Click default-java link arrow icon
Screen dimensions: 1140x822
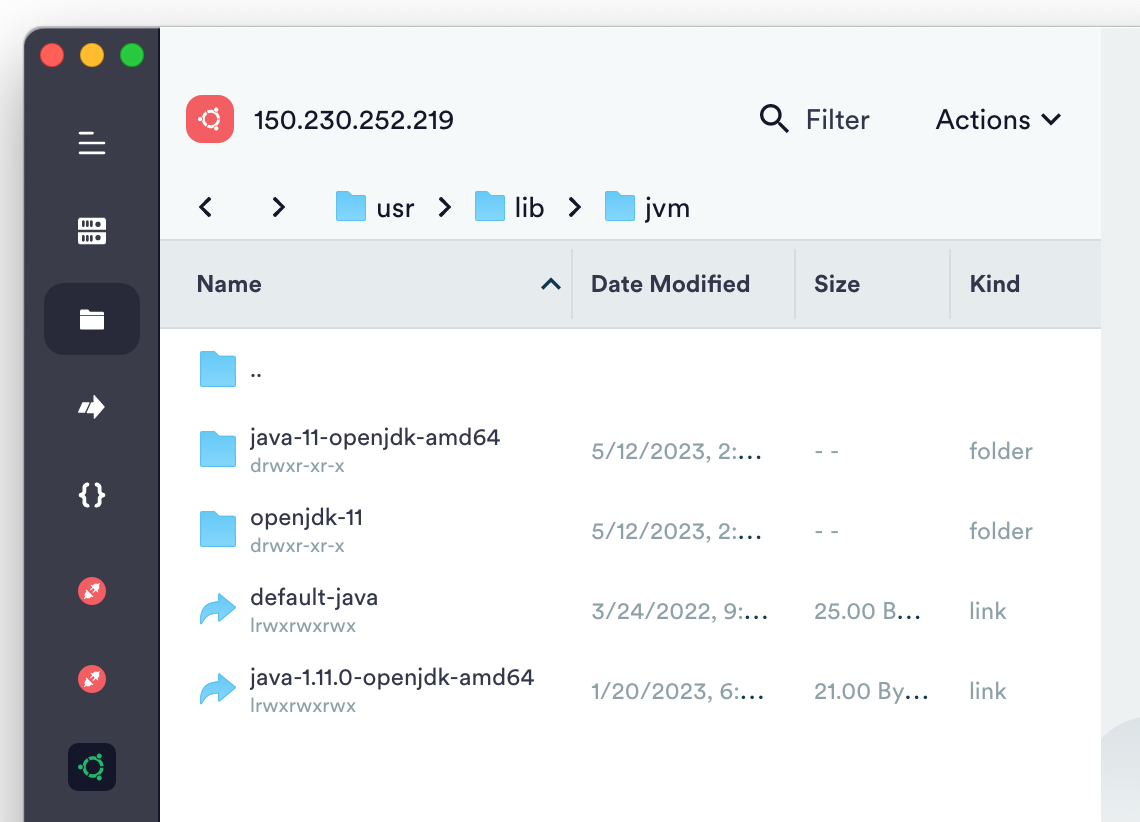(218, 609)
